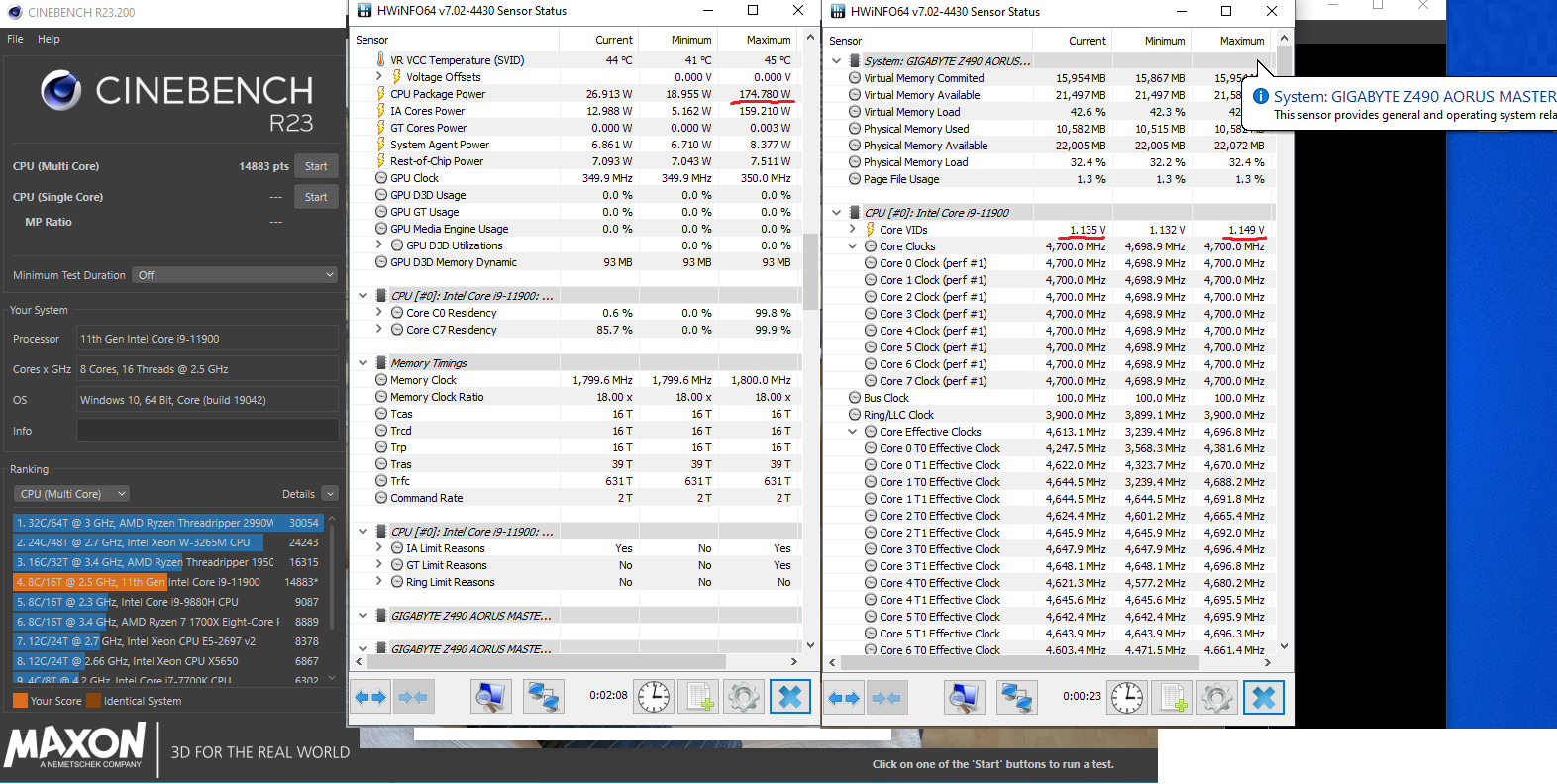Image resolution: width=1557 pixels, height=784 pixels.
Task: Reset min/max with clock icon in right HWiNFO window
Action: point(1127,697)
